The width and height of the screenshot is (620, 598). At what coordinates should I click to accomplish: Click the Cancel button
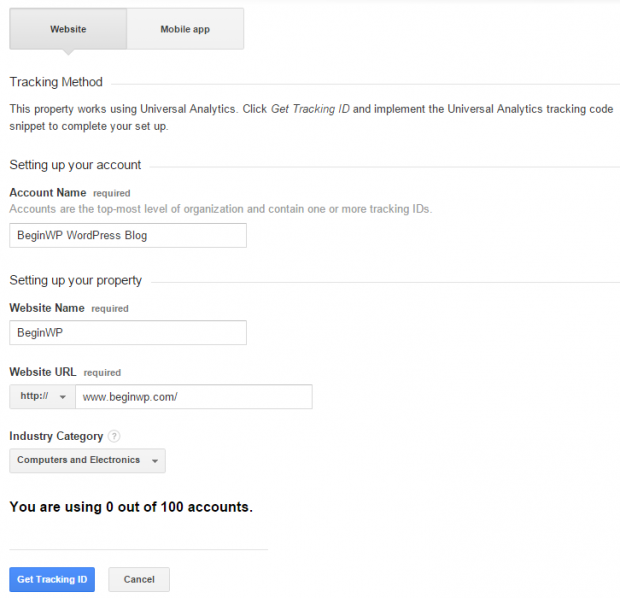pyautogui.click(x=139, y=580)
